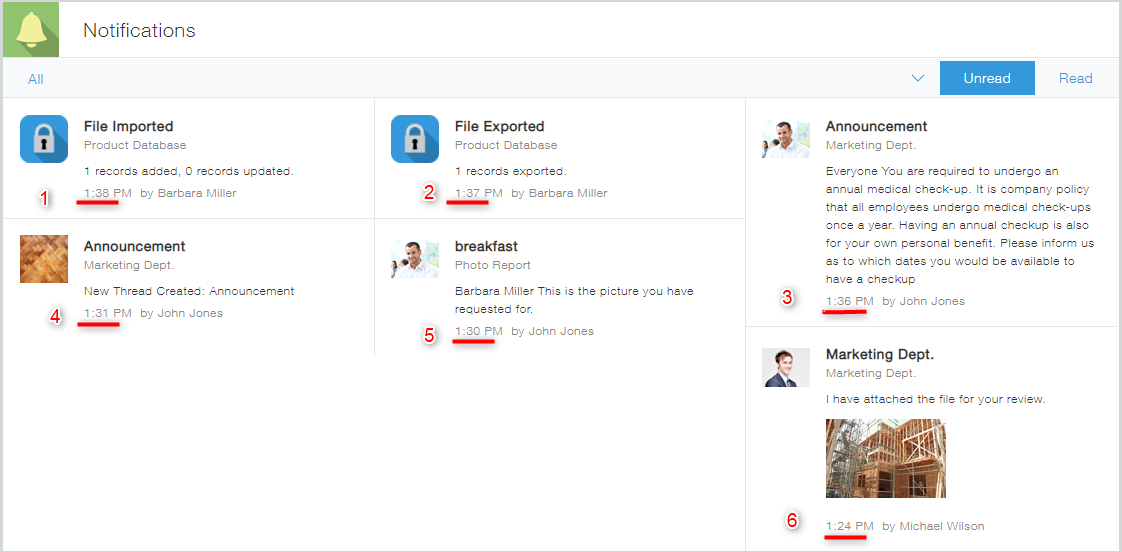The height and width of the screenshot is (552, 1122).
Task: Switch to the Read tab
Action: pos(1075,78)
